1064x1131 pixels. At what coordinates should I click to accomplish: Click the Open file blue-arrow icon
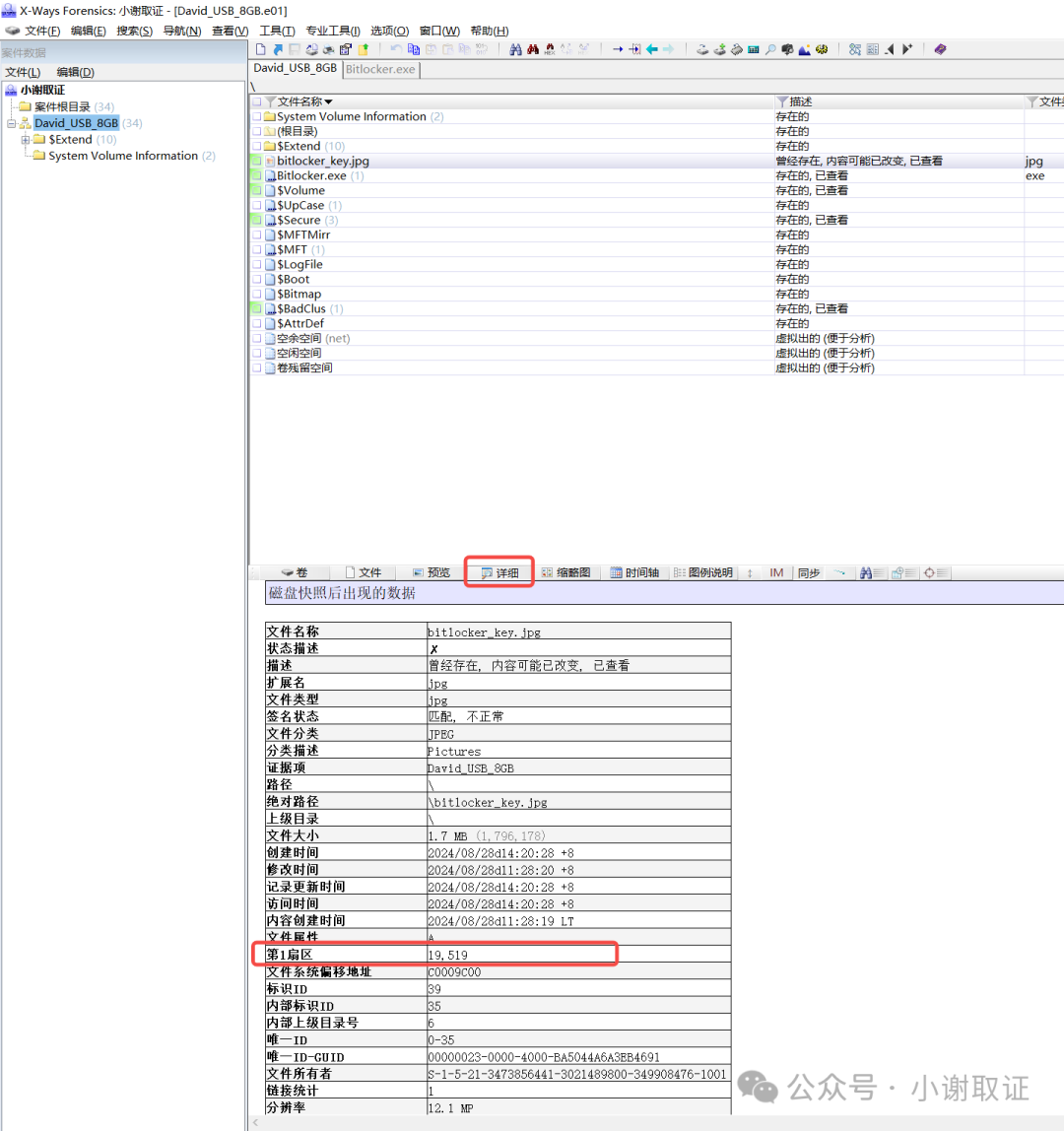[278, 49]
